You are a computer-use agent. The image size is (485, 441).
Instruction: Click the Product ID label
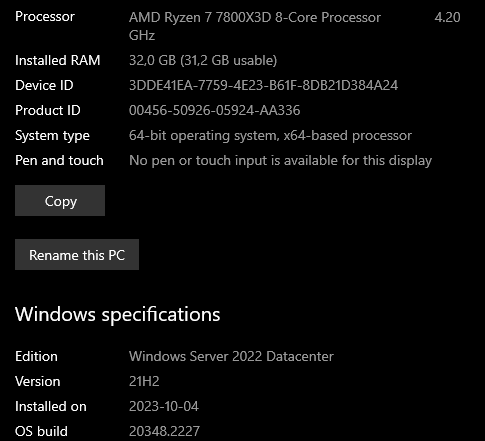pyautogui.click(x=48, y=110)
